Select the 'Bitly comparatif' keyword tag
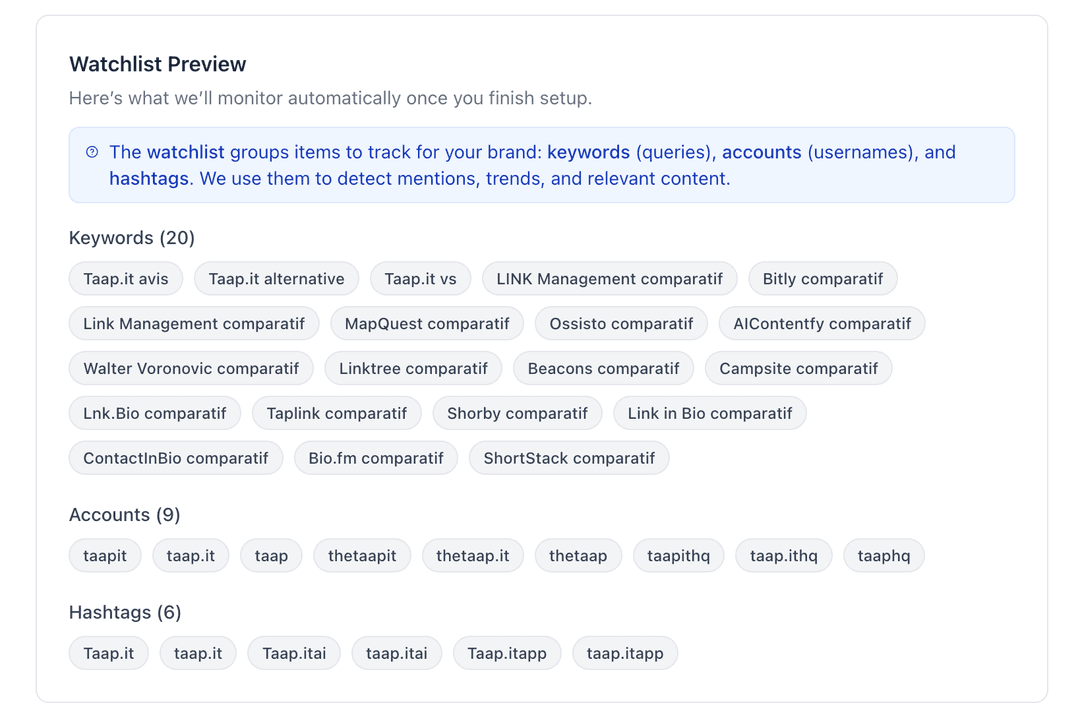Viewport: 1080px width, 715px height. click(822, 279)
